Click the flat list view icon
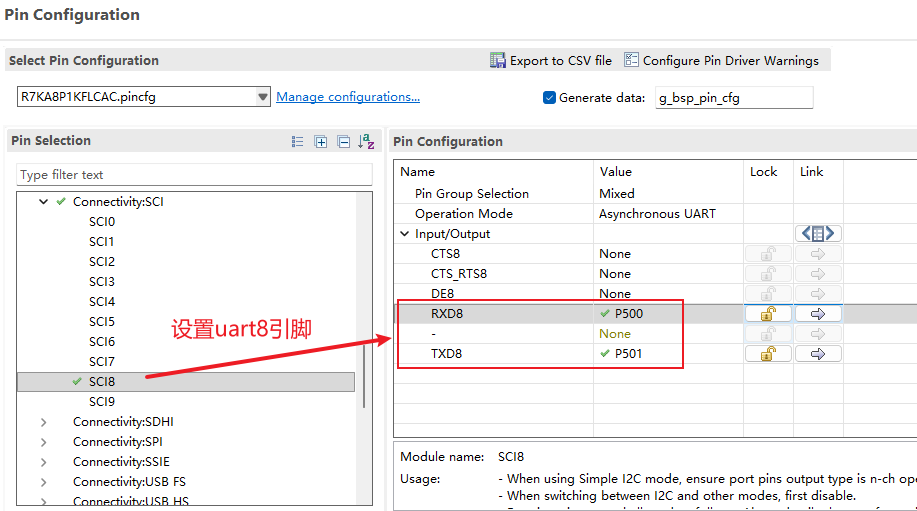This screenshot has width=917, height=511. (298, 141)
